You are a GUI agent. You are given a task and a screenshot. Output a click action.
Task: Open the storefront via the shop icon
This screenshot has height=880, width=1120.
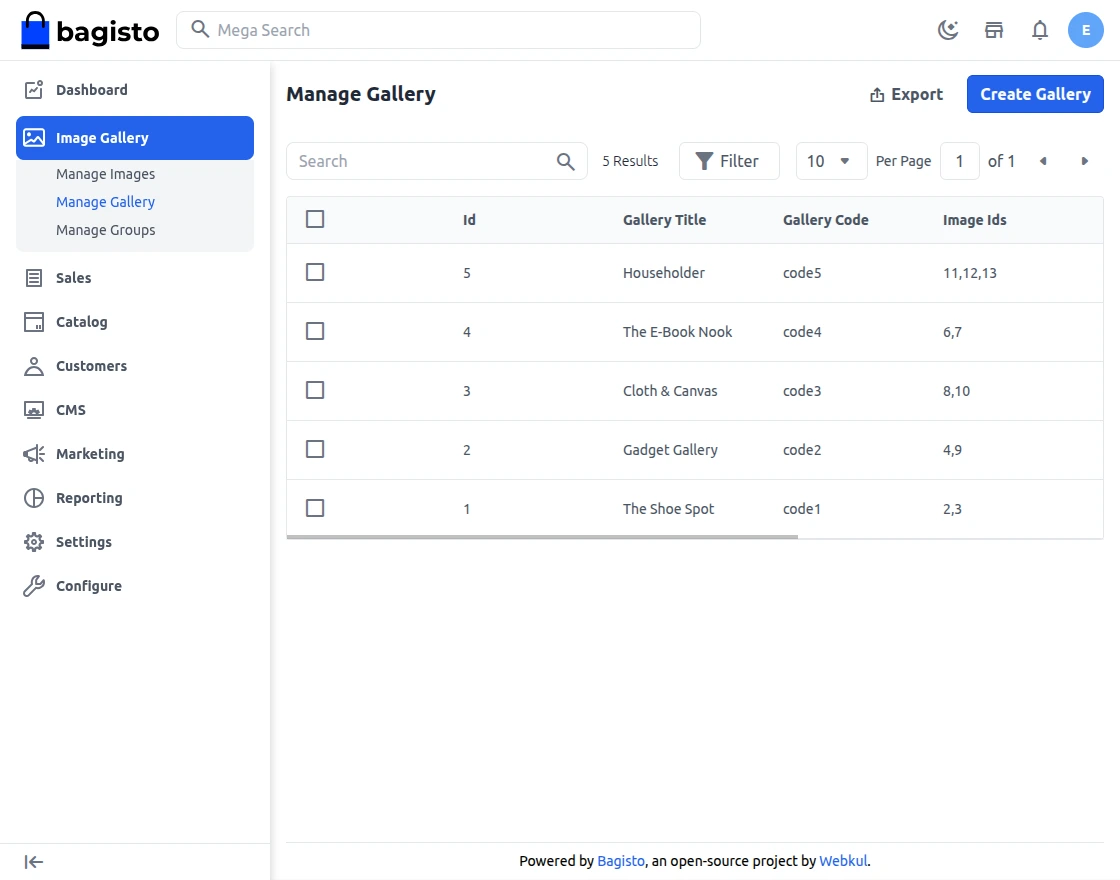(x=994, y=30)
